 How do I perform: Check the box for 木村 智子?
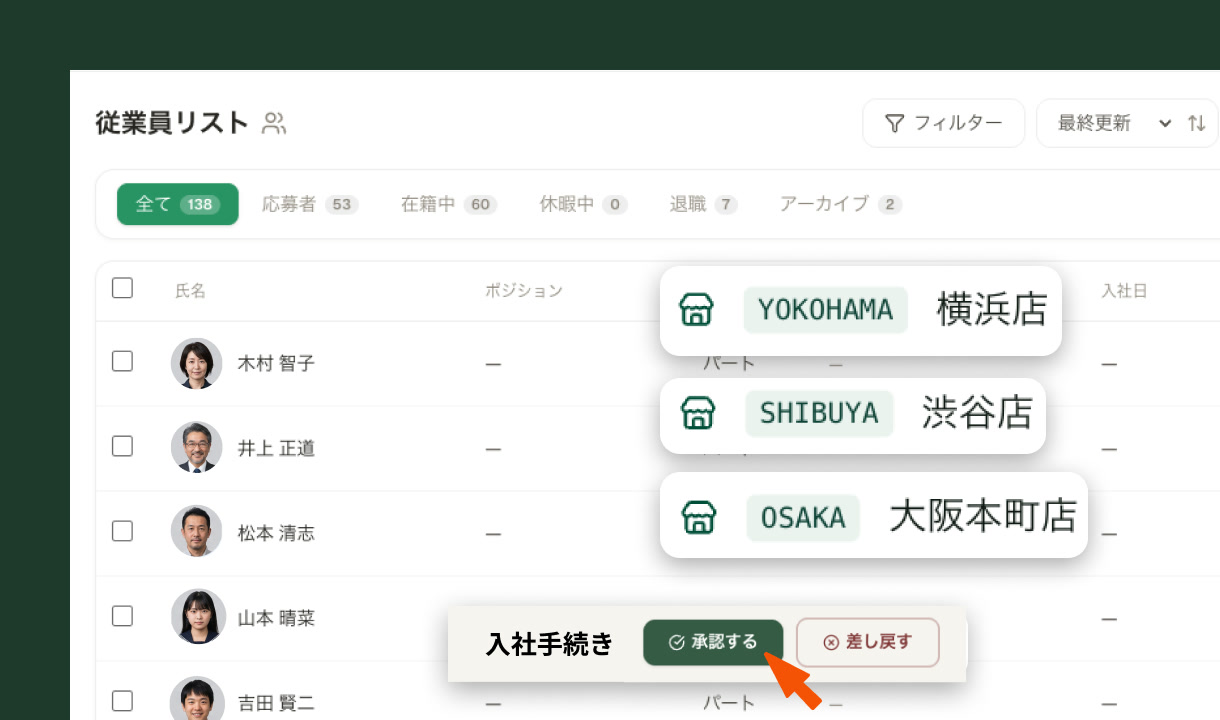tap(122, 361)
